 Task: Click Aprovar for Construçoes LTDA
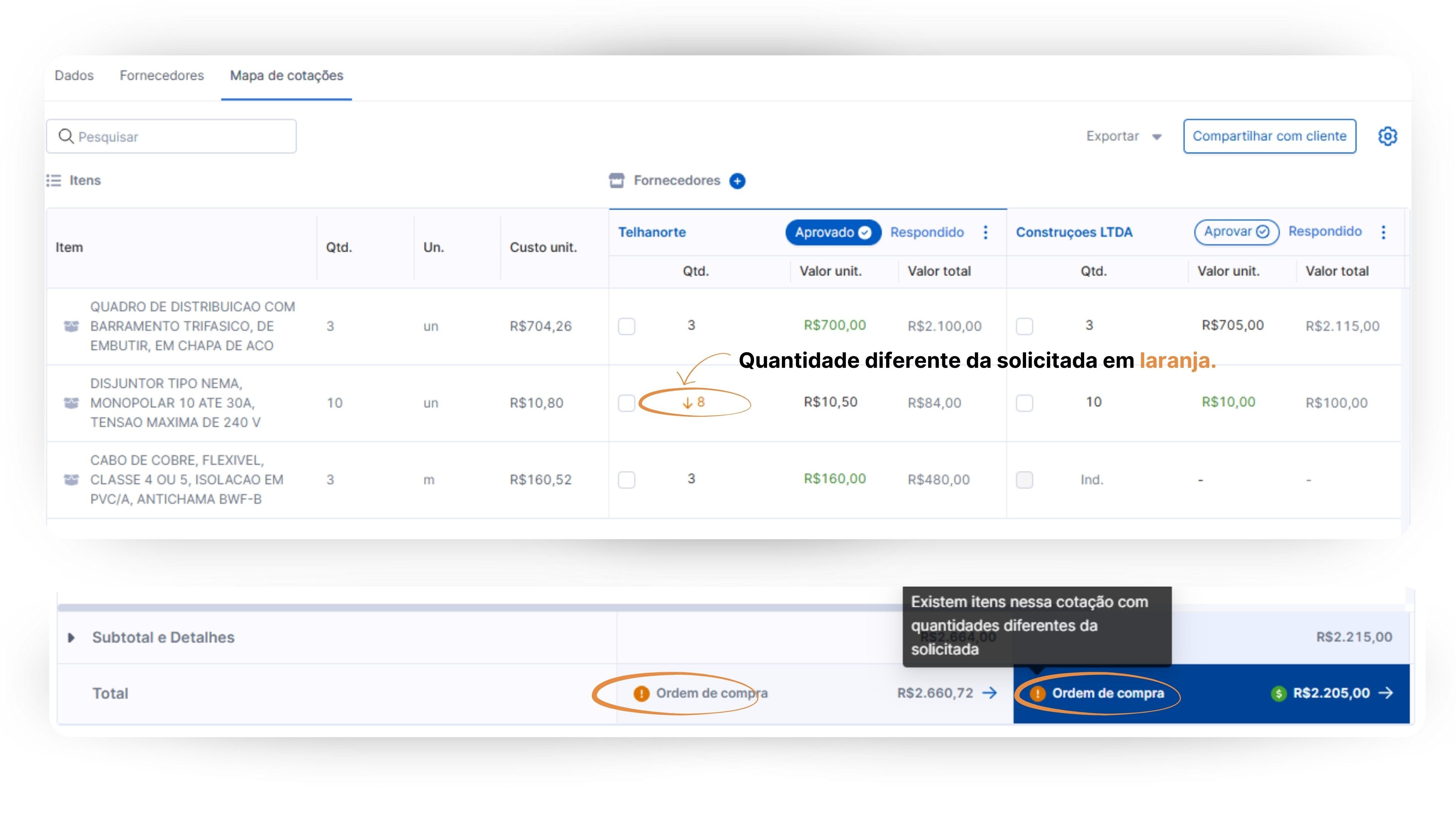(1236, 232)
